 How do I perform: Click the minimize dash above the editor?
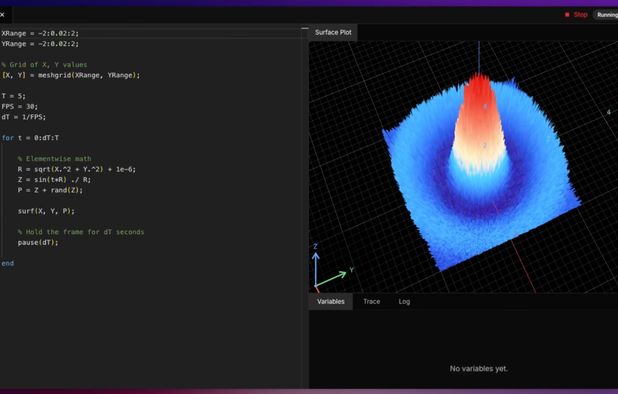[x=305, y=28]
